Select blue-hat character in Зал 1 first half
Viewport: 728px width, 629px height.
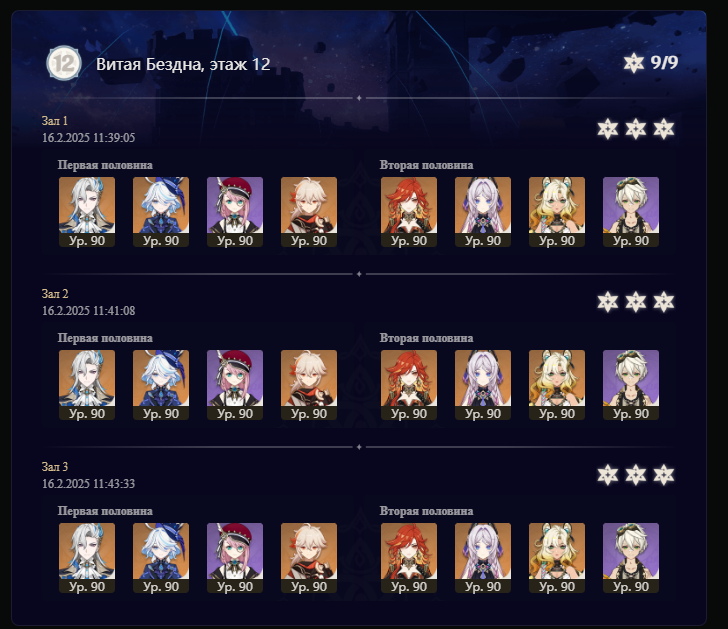(x=161, y=212)
